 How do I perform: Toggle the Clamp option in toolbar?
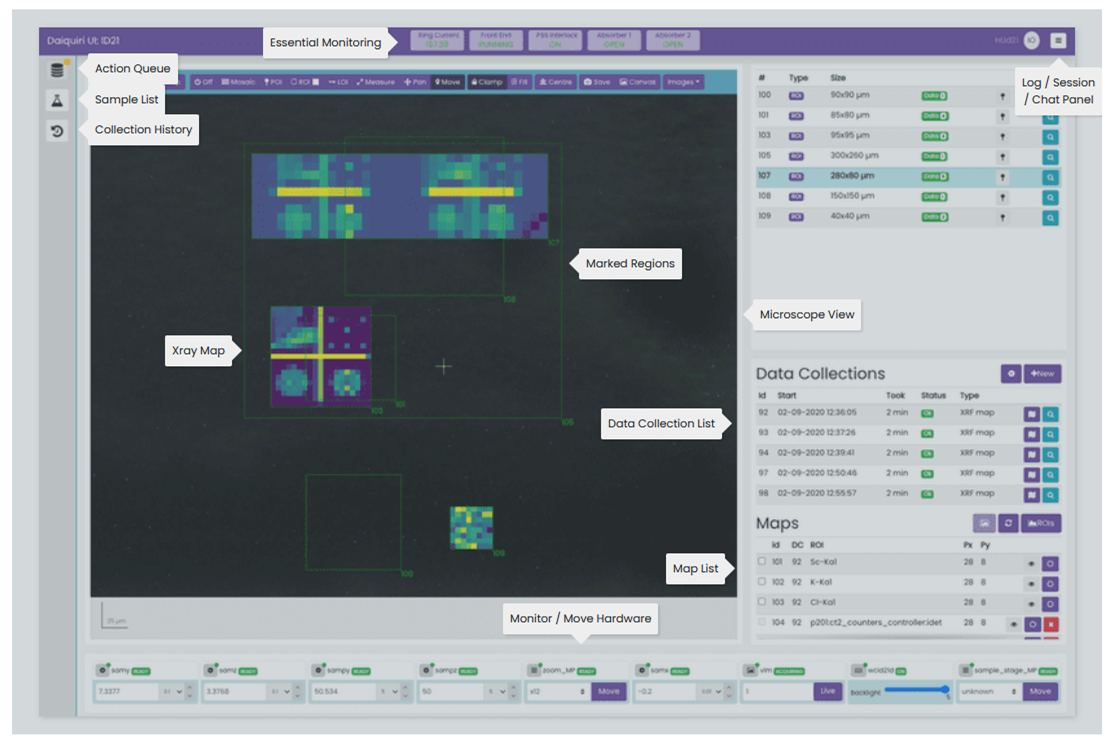[486, 82]
